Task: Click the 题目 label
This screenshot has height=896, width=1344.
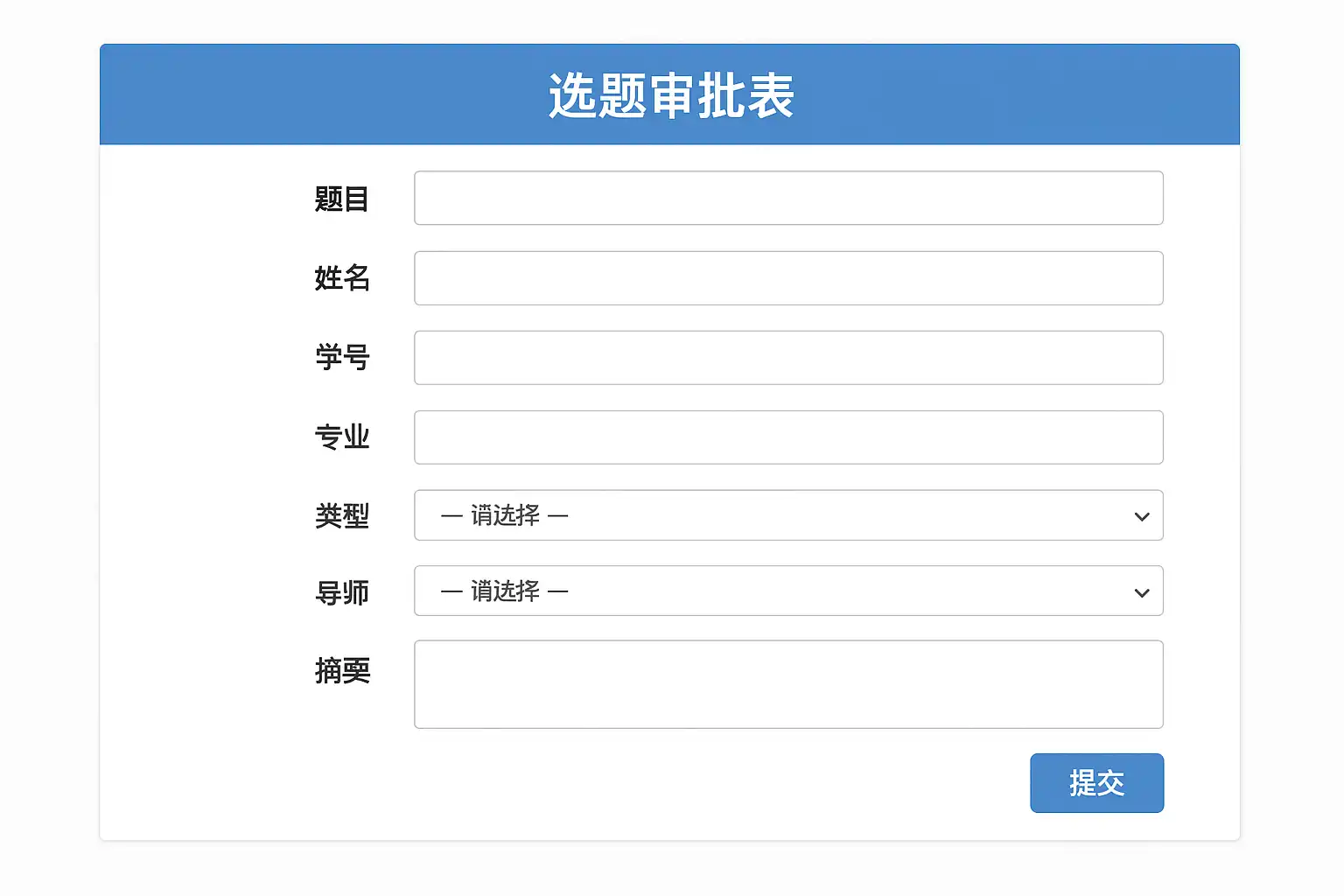Action: point(342,199)
